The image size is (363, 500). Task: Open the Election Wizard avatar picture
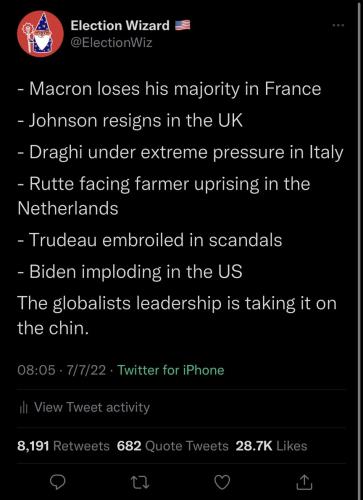(x=40, y=34)
